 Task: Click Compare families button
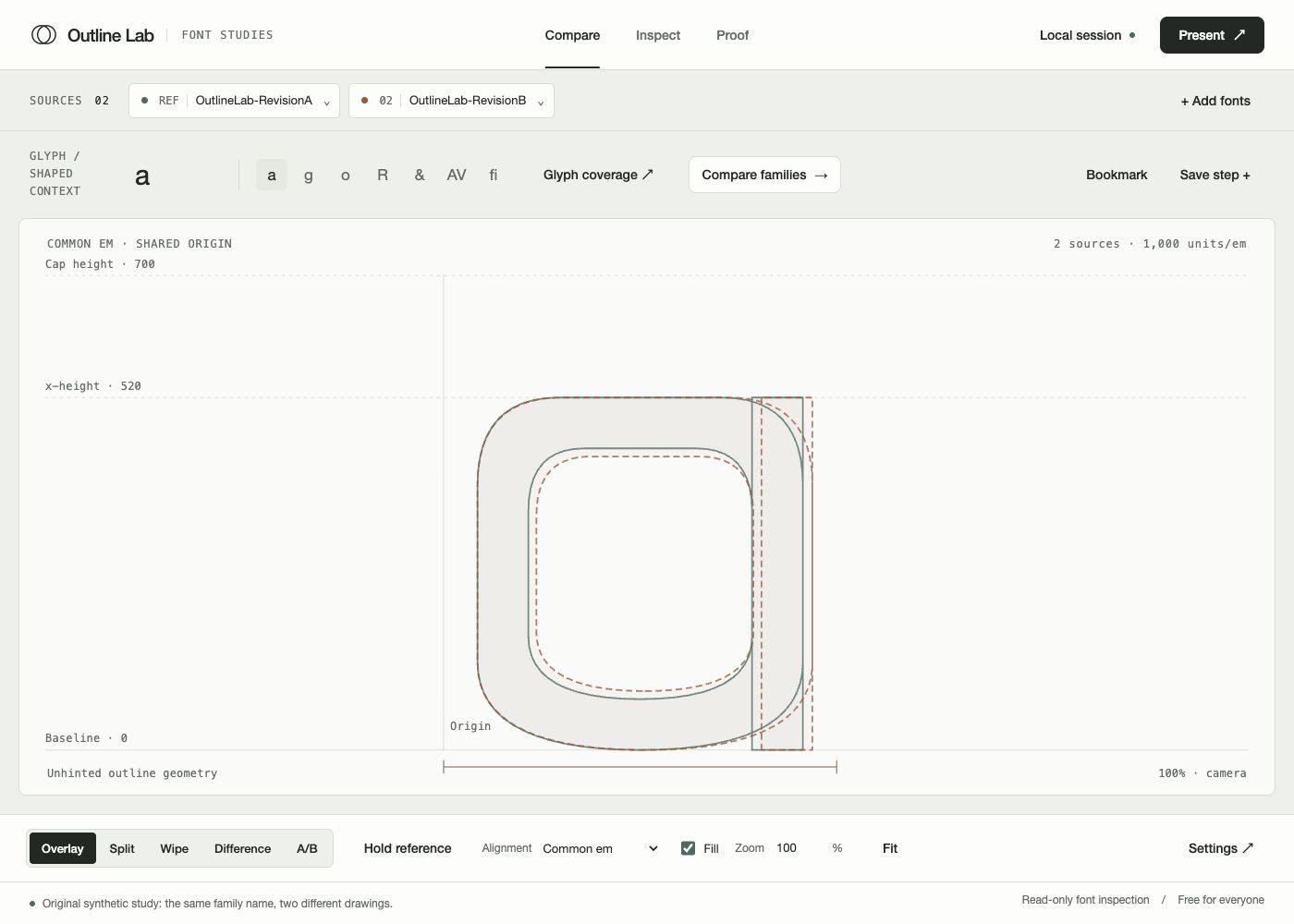pyautogui.click(x=764, y=175)
